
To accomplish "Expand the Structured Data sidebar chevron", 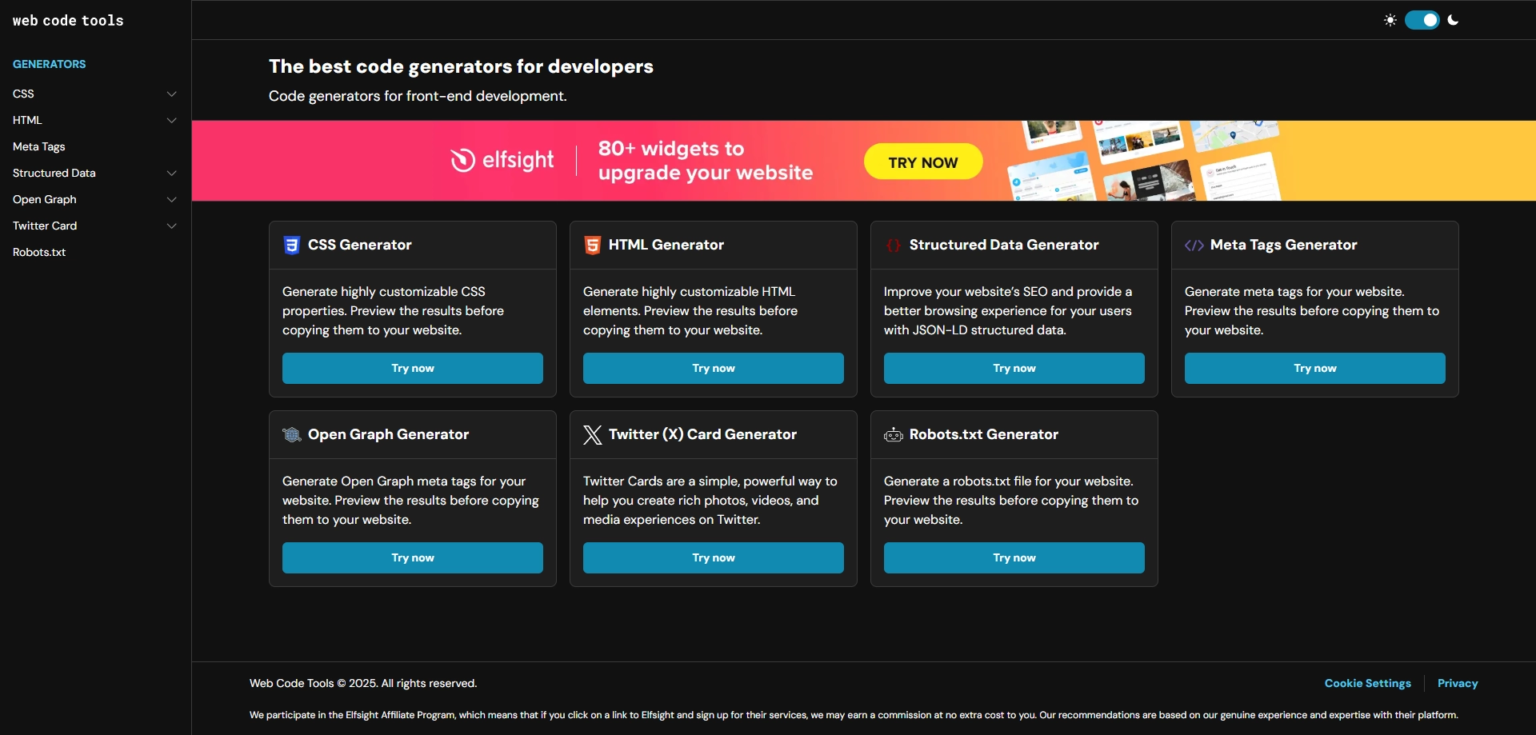I will pyautogui.click(x=171, y=173).
